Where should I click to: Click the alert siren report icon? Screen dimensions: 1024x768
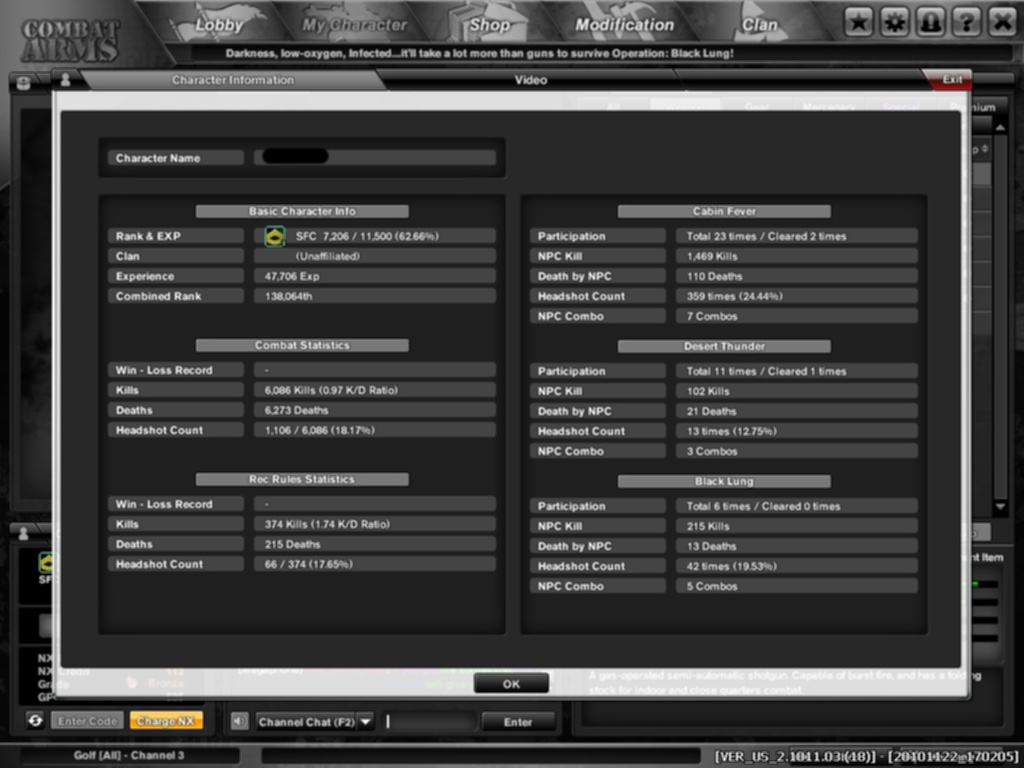(x=931, y=23)
